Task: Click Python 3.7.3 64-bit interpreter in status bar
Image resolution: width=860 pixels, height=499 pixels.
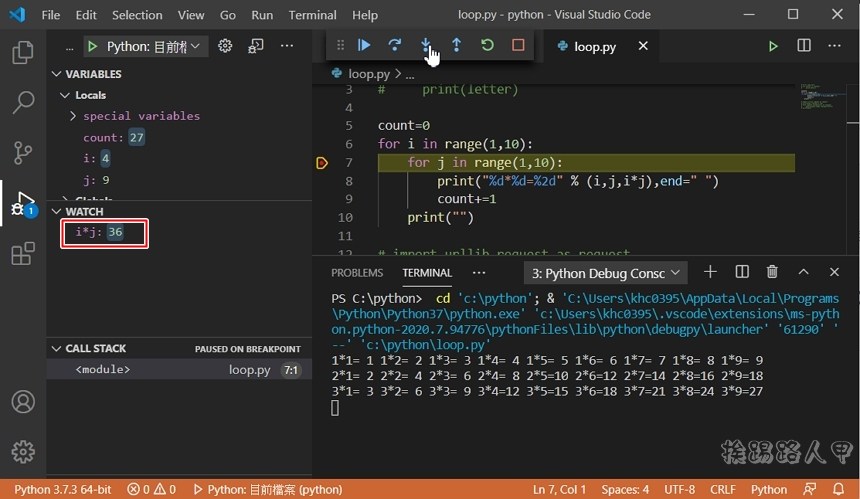Action: tap(62, 490)
